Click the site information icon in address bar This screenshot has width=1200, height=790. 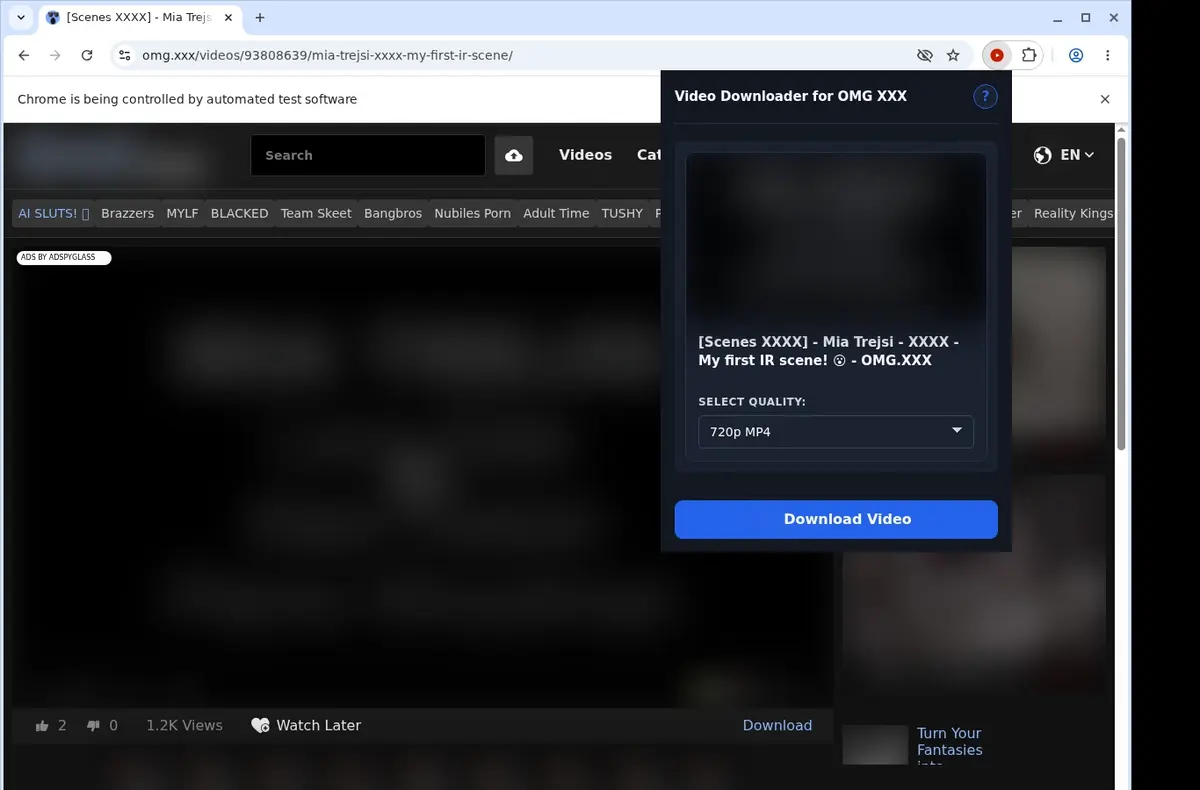[x=124, y=55]
